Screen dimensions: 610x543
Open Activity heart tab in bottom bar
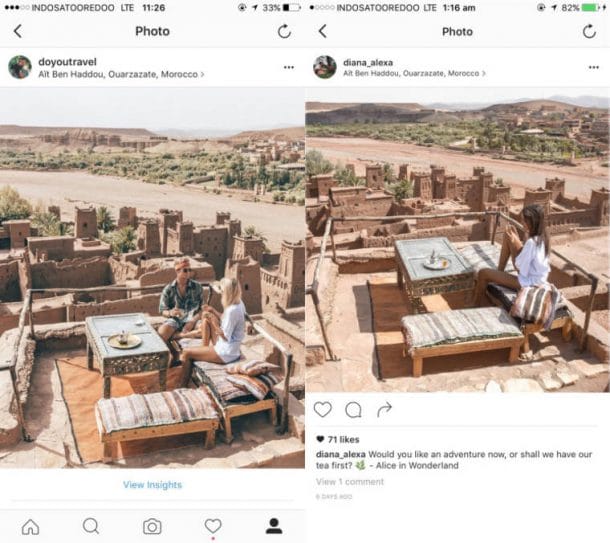[213, 526]
